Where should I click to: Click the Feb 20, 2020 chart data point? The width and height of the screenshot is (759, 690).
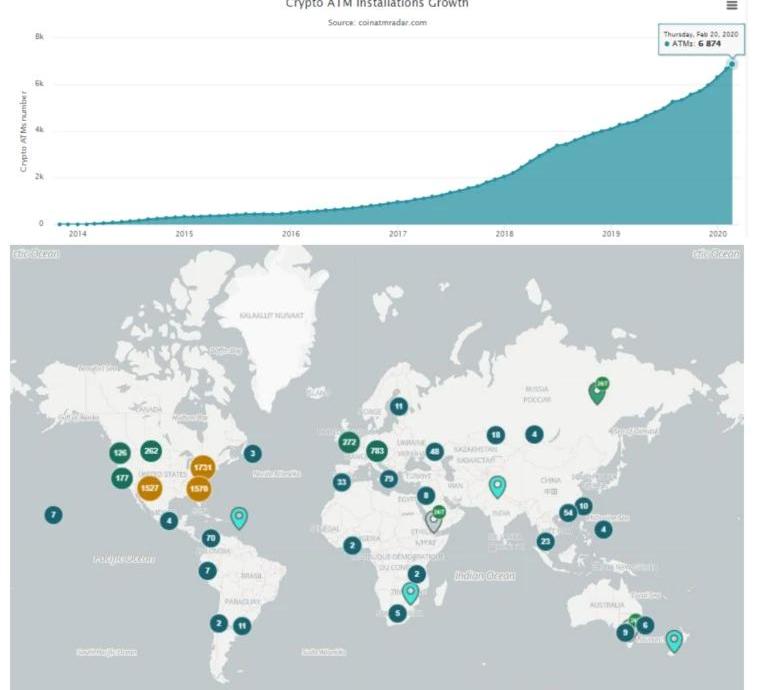click(x=731, y=64)
